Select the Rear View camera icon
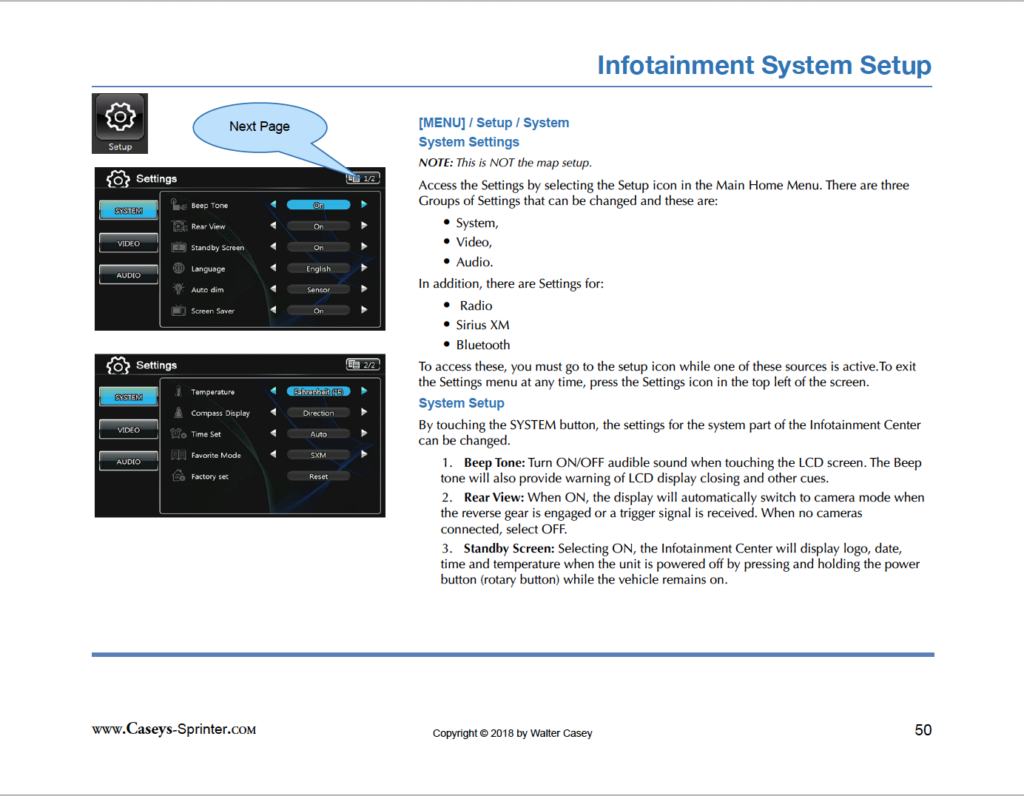Screen dimensions: 1024x796 pyautogui.click(x=178, y=226)
